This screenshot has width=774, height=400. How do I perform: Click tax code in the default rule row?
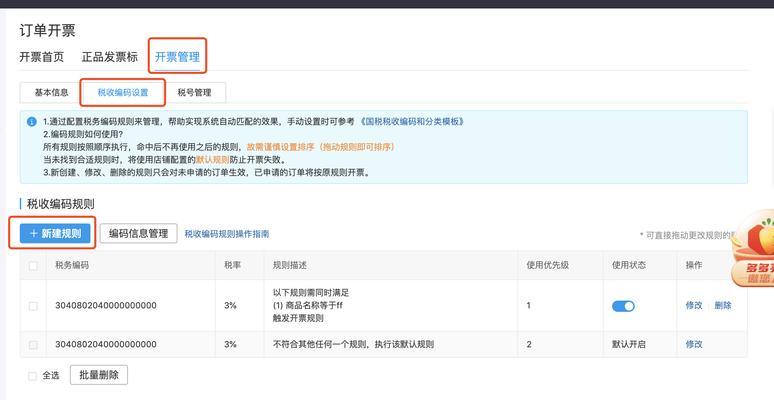106,344
